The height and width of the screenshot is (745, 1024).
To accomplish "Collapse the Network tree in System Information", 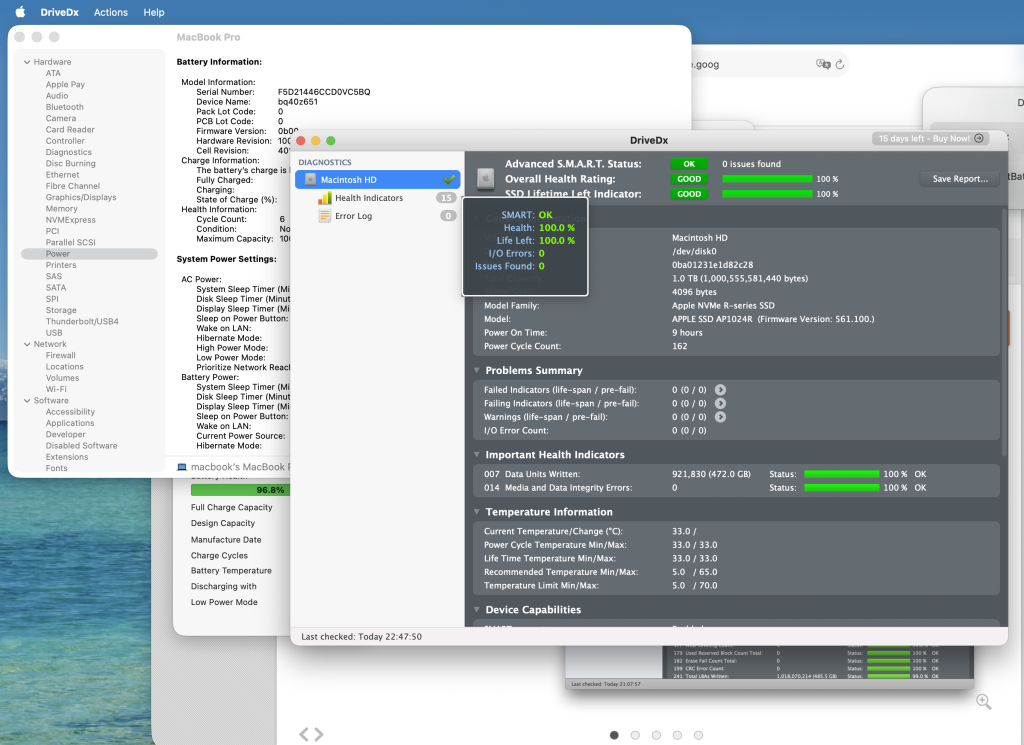I will pos(27,344).
